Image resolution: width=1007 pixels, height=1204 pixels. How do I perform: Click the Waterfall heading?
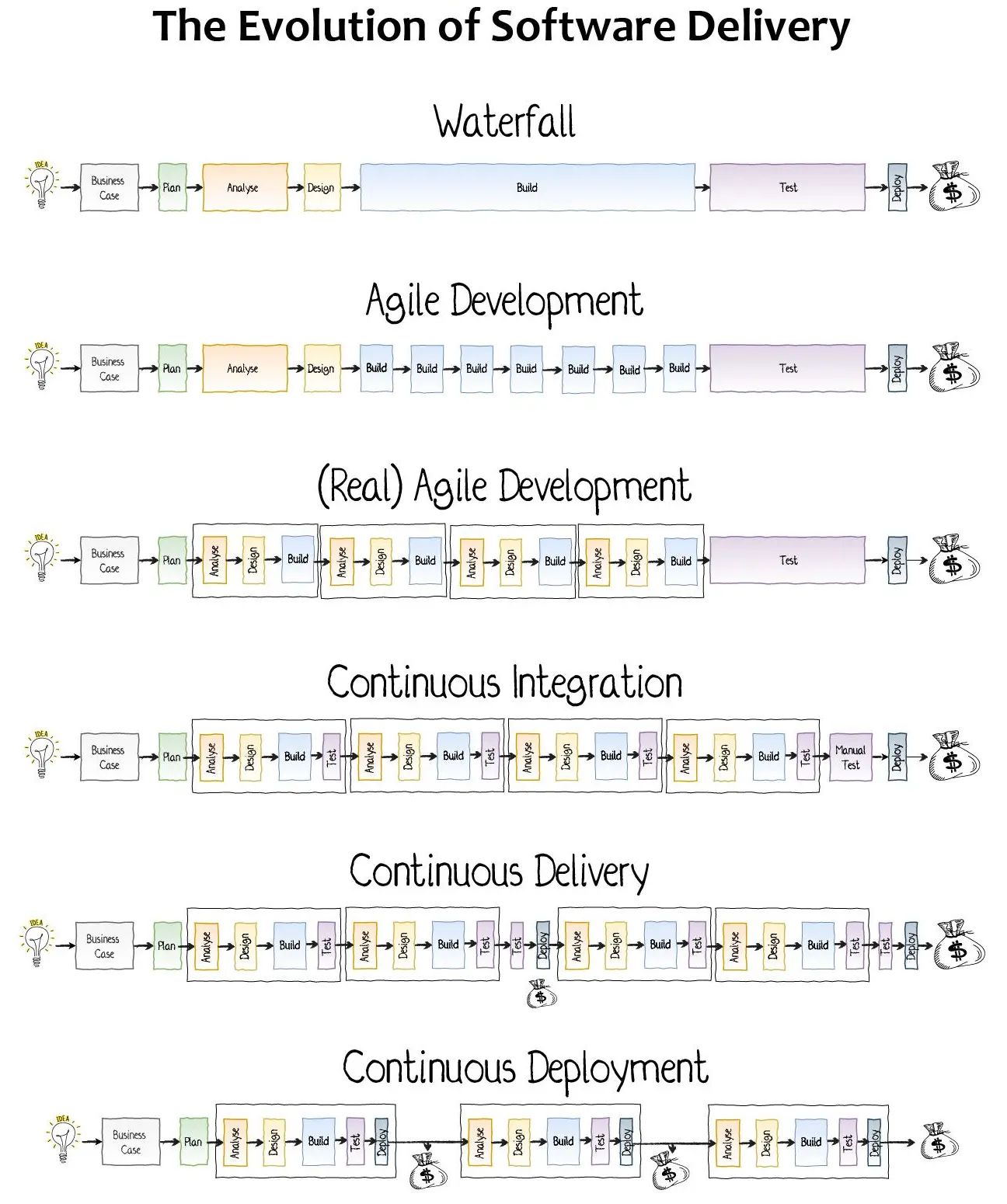[504, 123]
